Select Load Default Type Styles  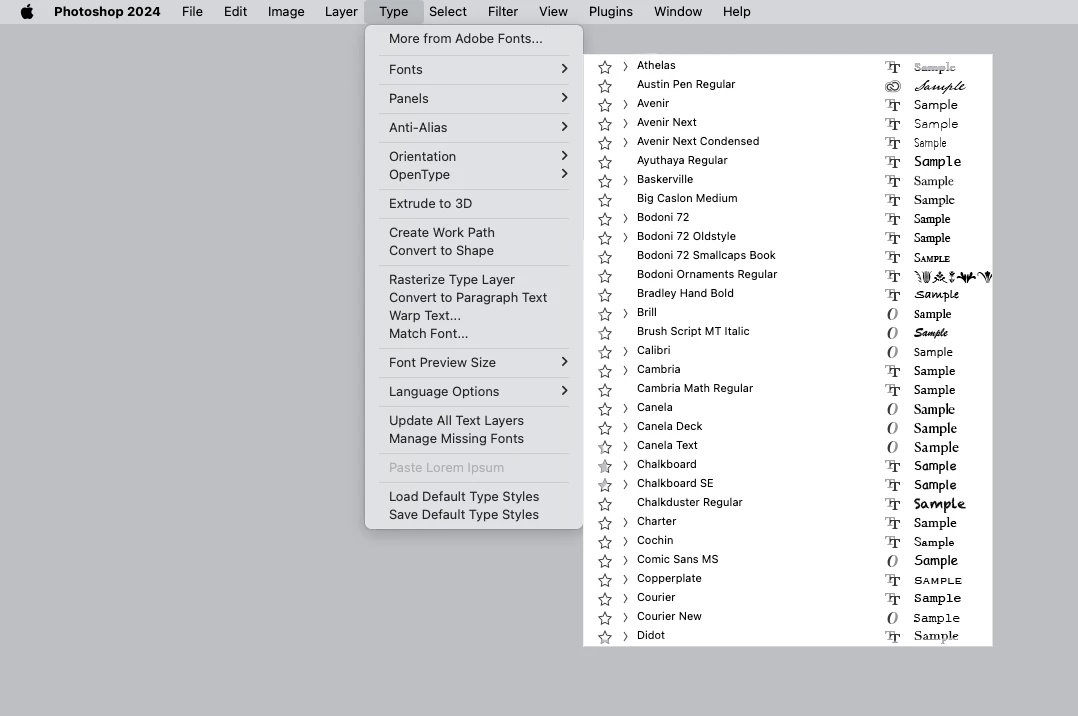pos(474,497)
